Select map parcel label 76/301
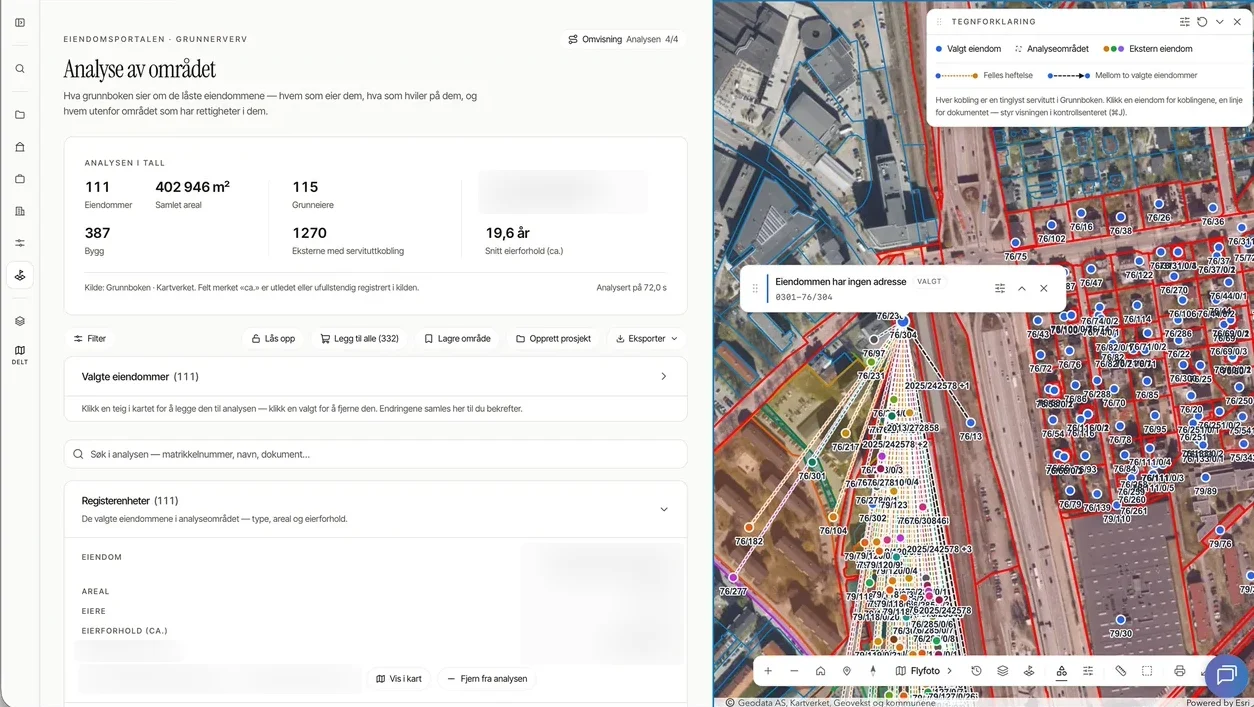The width and height of the screenshot is (1254, 707). pos(813,476)
